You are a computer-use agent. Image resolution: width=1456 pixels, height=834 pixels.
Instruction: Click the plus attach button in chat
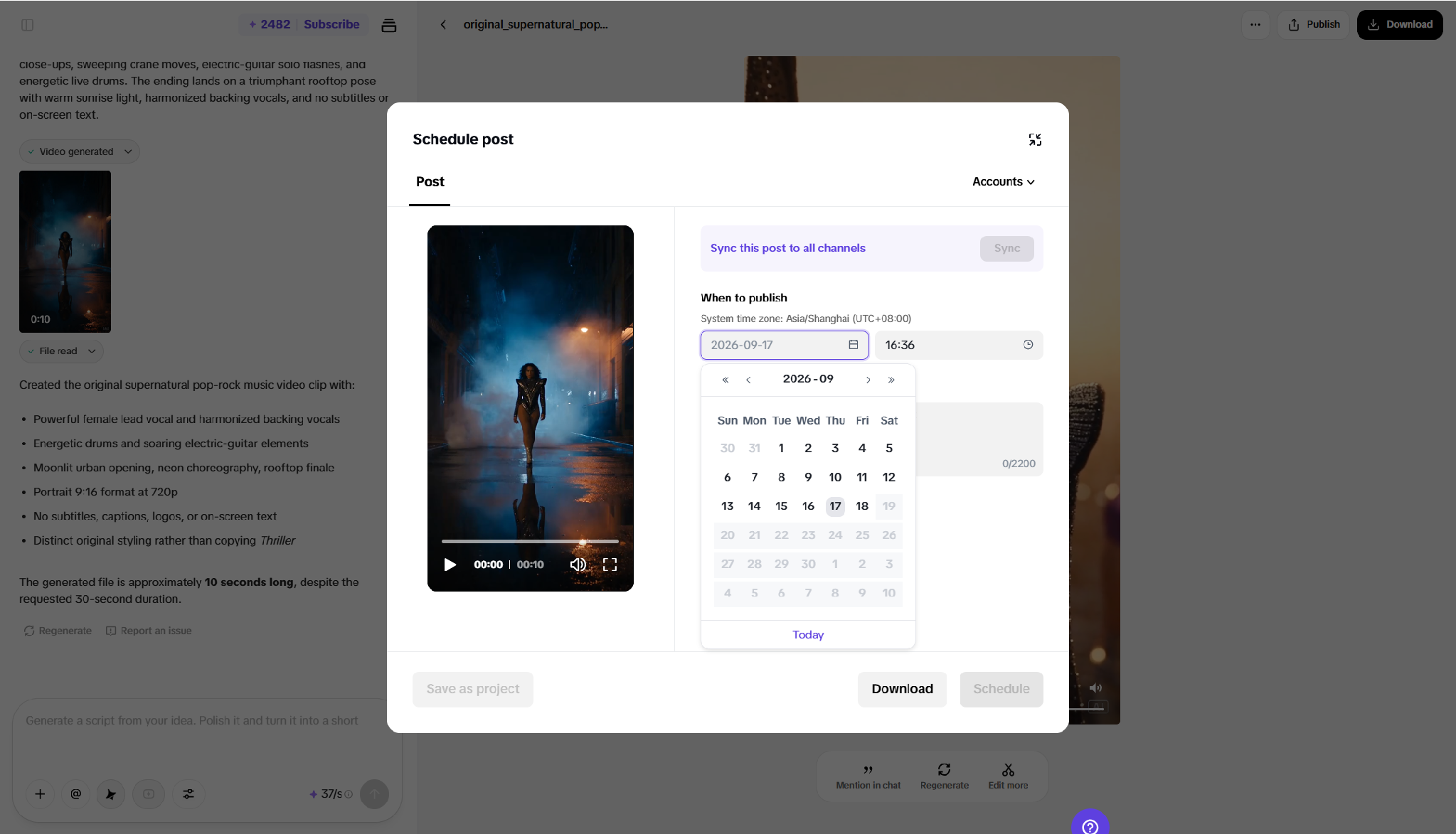pyautogui.click(x=40, y=794)
